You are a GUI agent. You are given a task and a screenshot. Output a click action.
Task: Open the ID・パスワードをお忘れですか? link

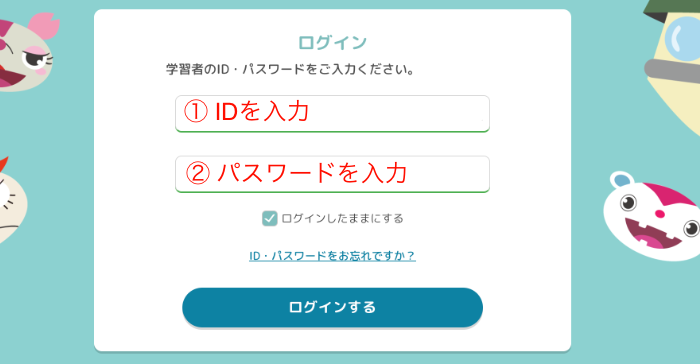pyautogui.click(x=333, y=256)
